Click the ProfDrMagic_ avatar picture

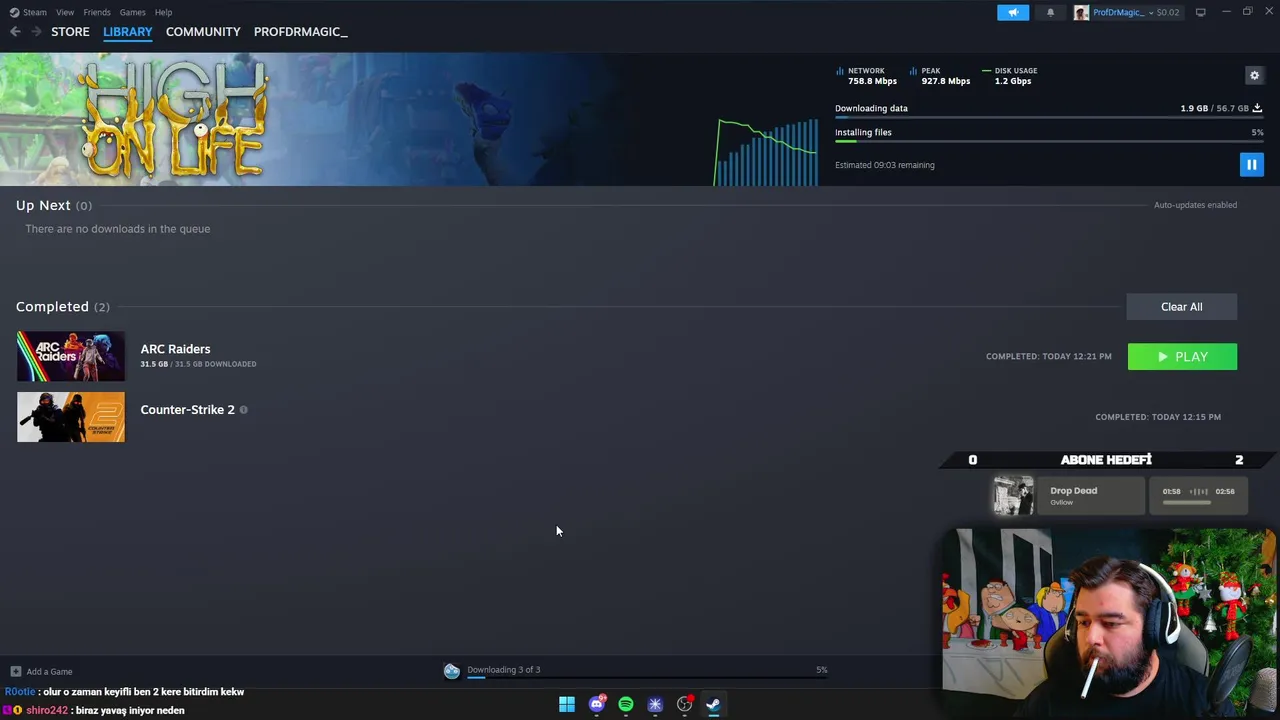(x=1081, y=12)
